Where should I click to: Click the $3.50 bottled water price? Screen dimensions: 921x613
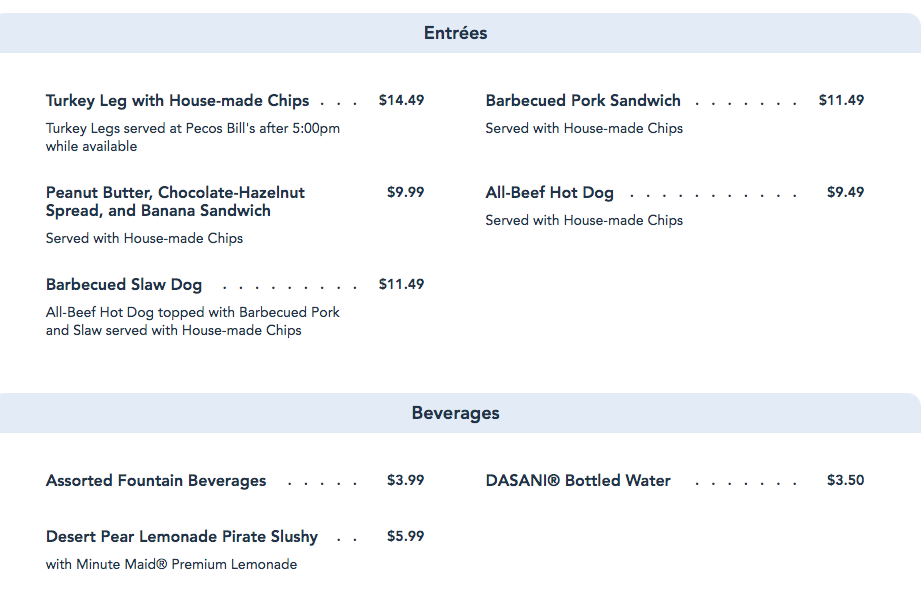[x=845, y=480]
